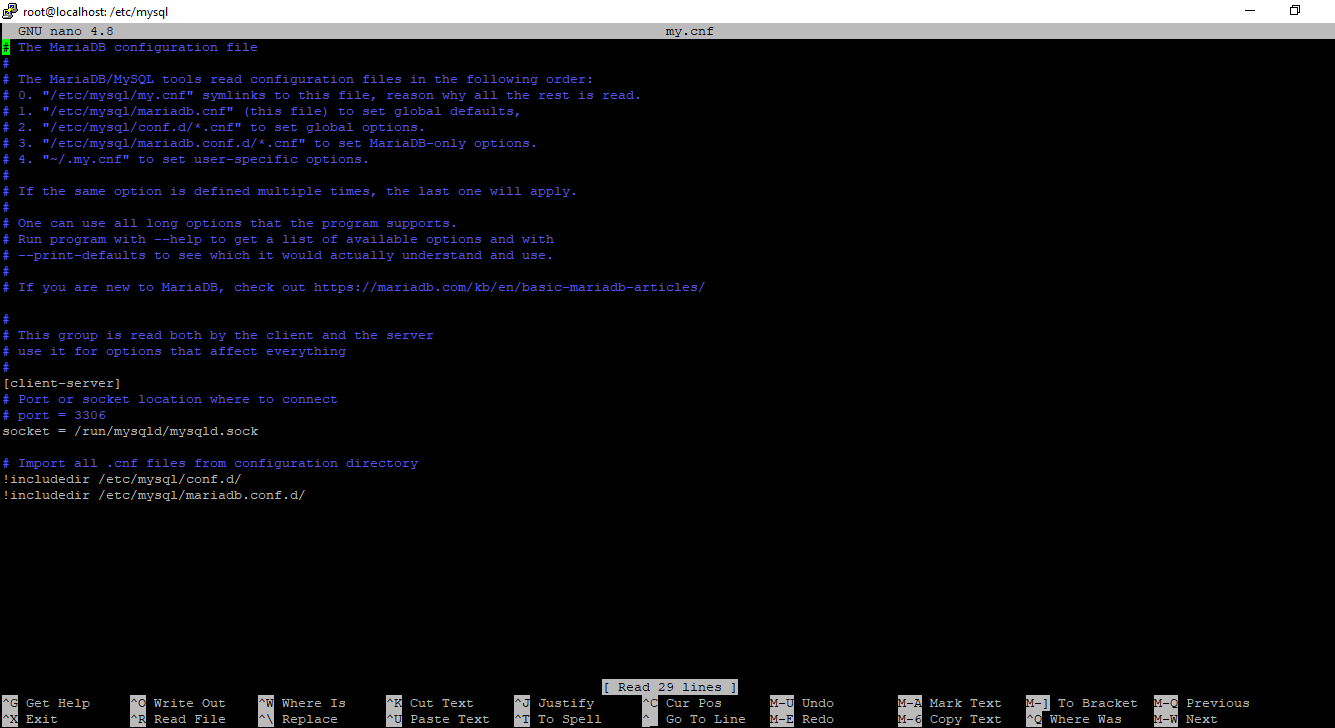
Task: Minimize the PuTTY terminal window
Action: click(1248, 11)
